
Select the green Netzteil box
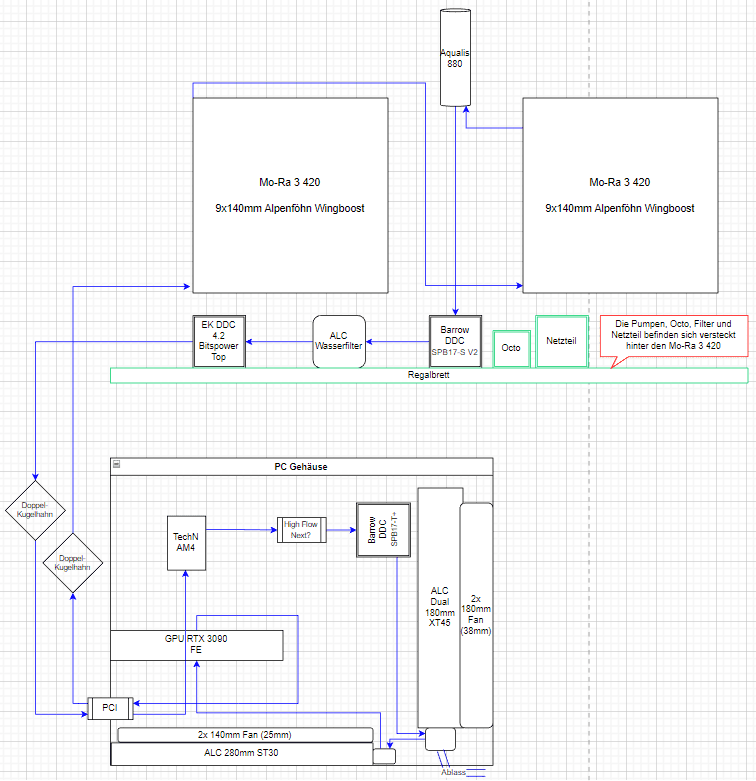coord(562,341)
